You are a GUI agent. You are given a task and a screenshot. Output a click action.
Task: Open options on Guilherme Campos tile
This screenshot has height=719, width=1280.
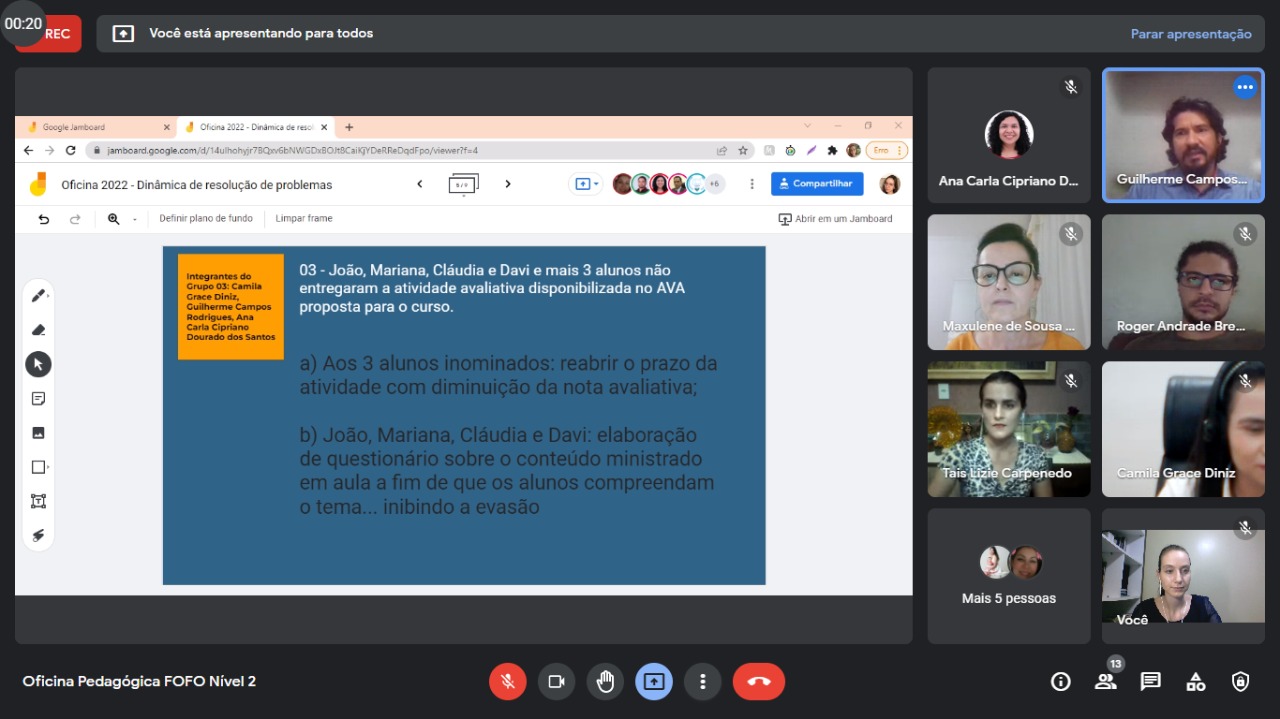pos(1244,87)
